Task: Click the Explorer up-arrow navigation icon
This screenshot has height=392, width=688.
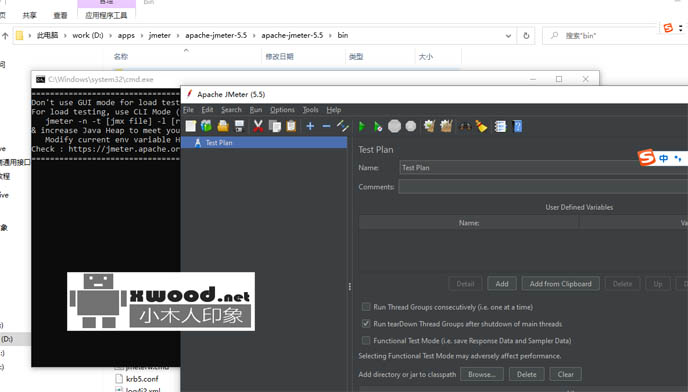Action: coord(5,36)
